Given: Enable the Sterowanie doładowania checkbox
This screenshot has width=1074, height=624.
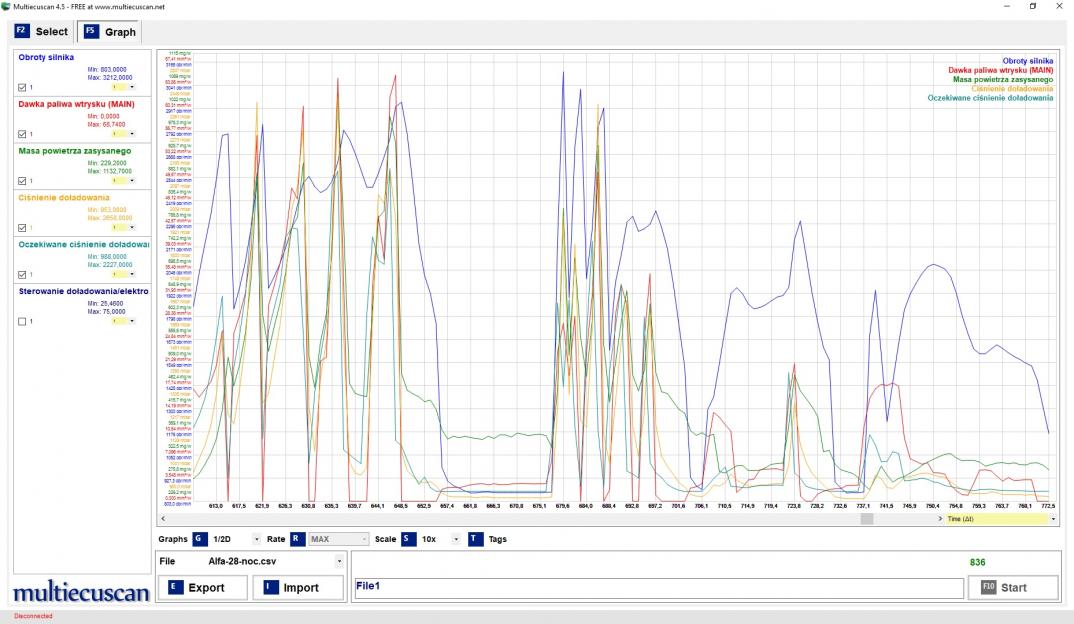Looking at the screenshot, I should [23, 321].
